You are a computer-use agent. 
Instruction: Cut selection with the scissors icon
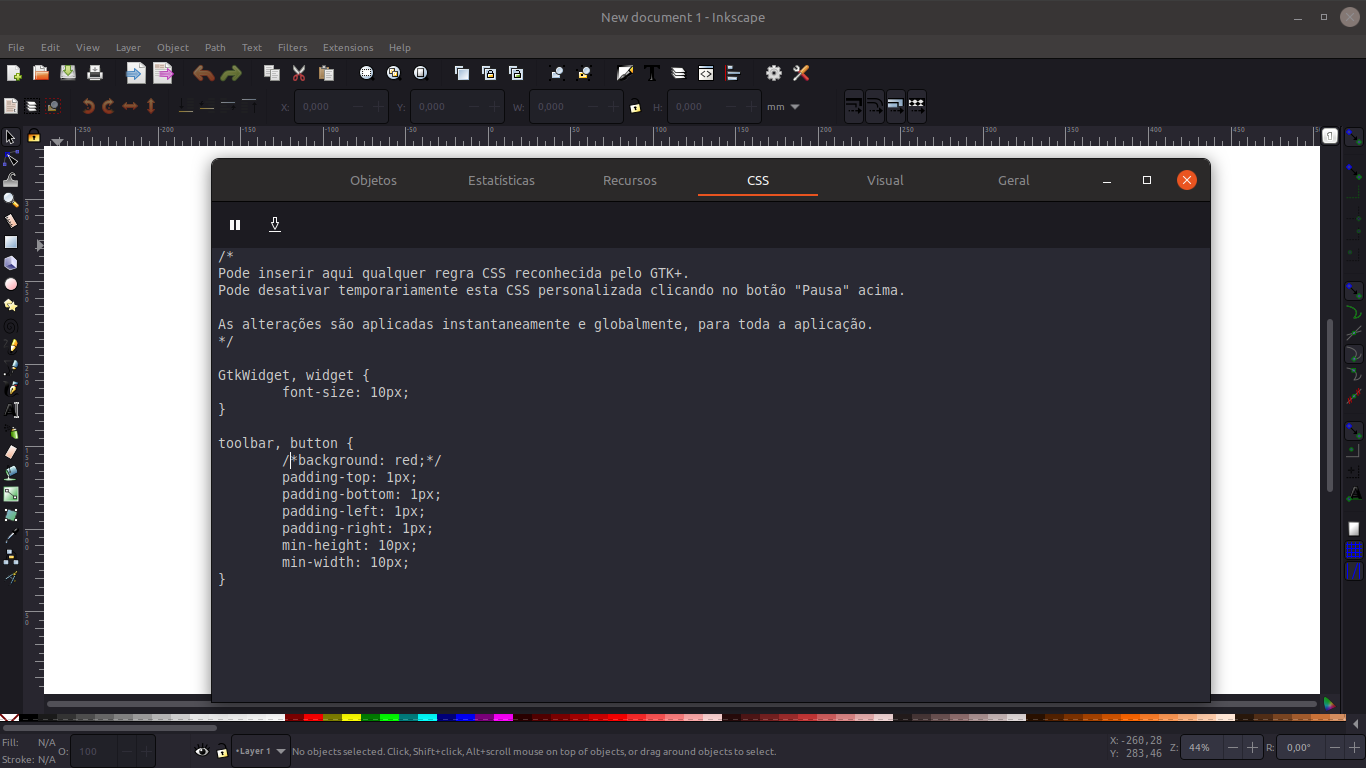(x=299, y=73)
